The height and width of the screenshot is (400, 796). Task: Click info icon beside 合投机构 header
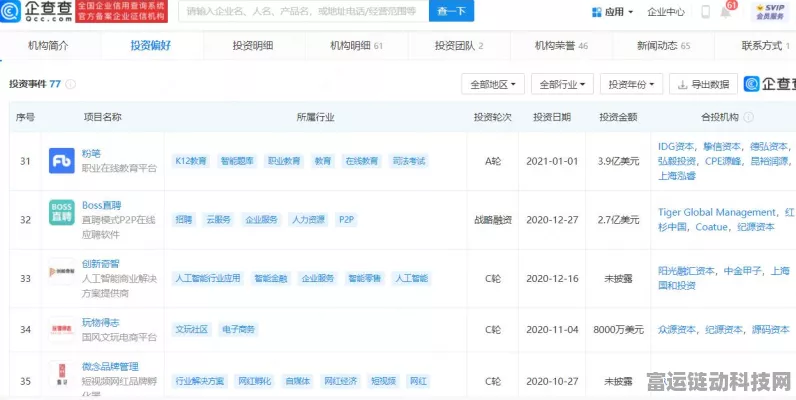tap(748, 117)
